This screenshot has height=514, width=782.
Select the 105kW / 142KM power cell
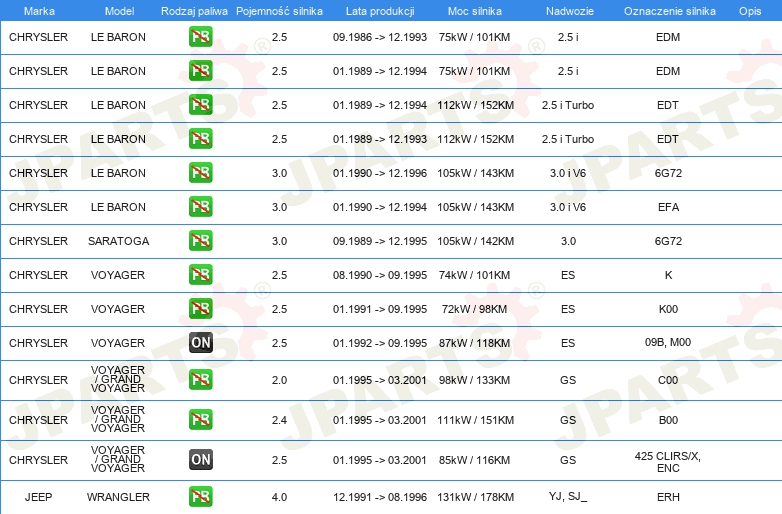475,241
